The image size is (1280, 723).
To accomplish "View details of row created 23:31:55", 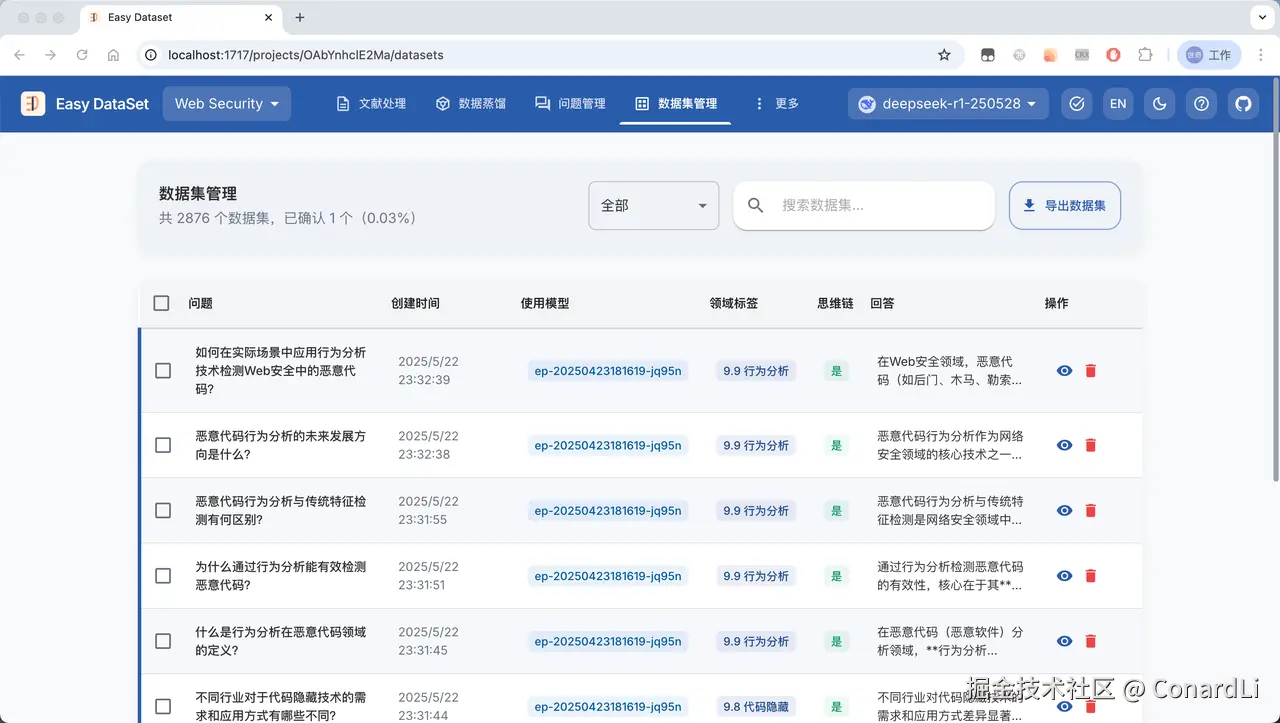I will pos(1064,511).
